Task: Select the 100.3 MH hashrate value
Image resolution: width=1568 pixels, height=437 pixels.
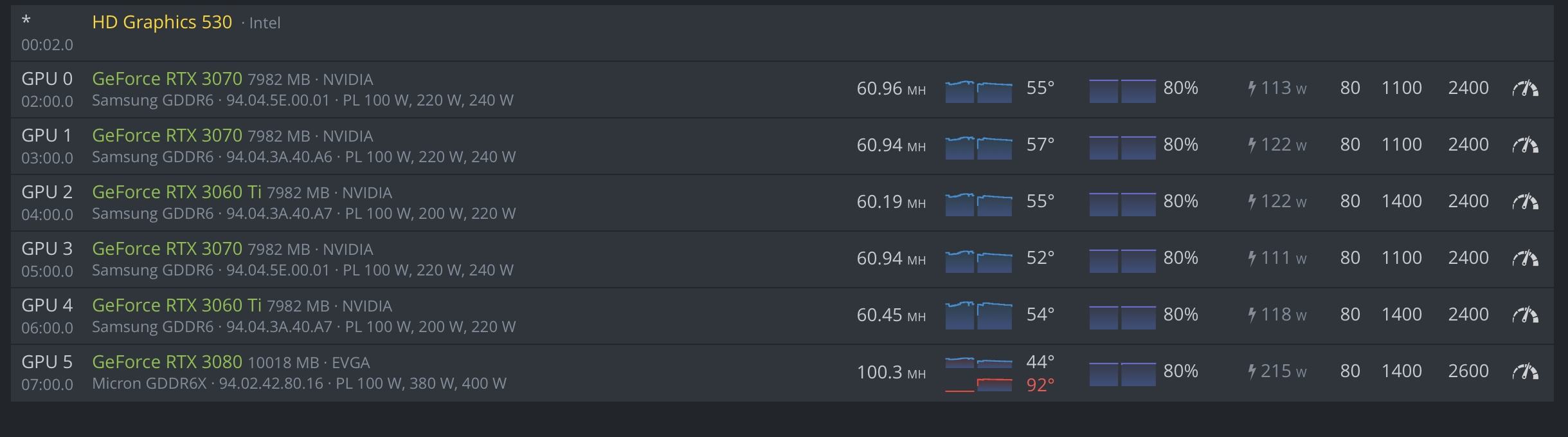Action: click(x=891, y=372)
